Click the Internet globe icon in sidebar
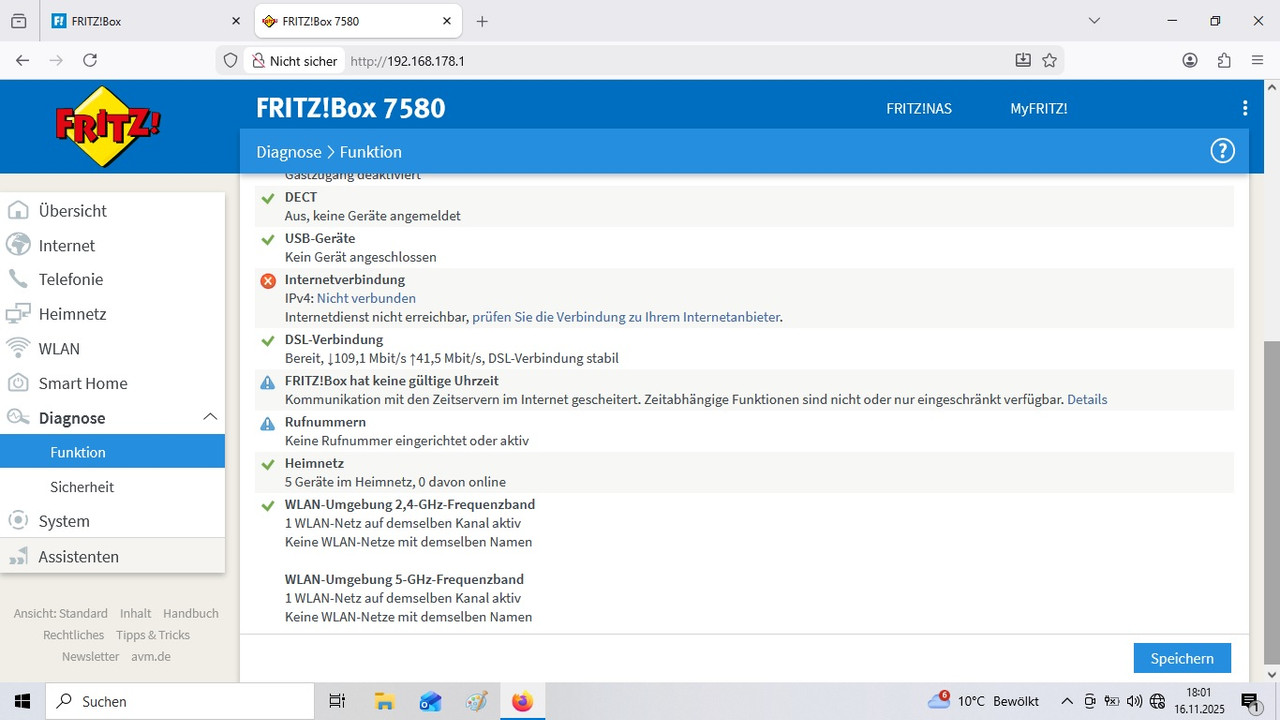This screenshot has height=720, width=1280. [x=18, y=245]
